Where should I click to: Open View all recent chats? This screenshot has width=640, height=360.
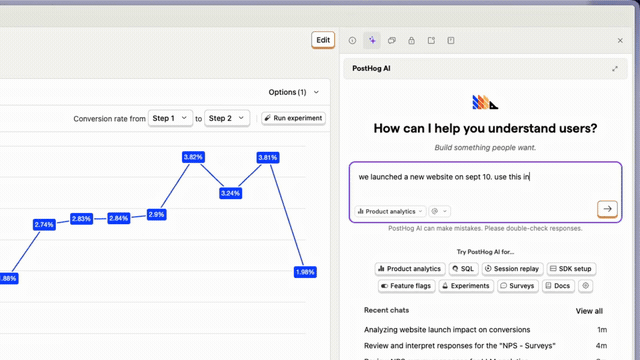tap(589, 311)
